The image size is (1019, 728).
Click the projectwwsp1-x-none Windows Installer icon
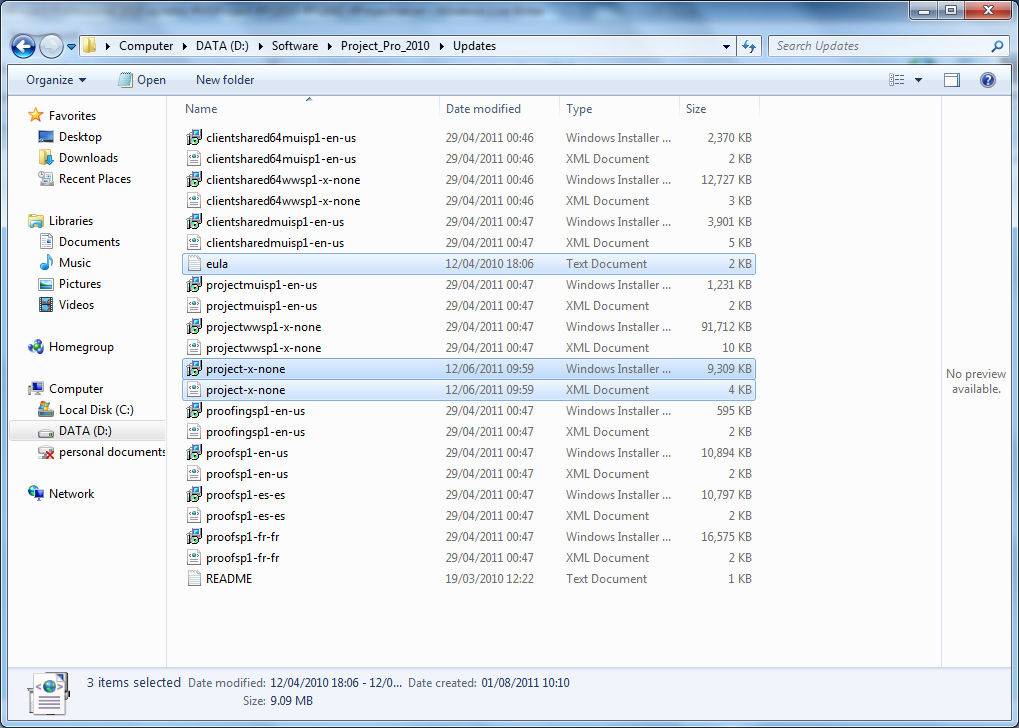pyautogui.click(x=194, y=327)
